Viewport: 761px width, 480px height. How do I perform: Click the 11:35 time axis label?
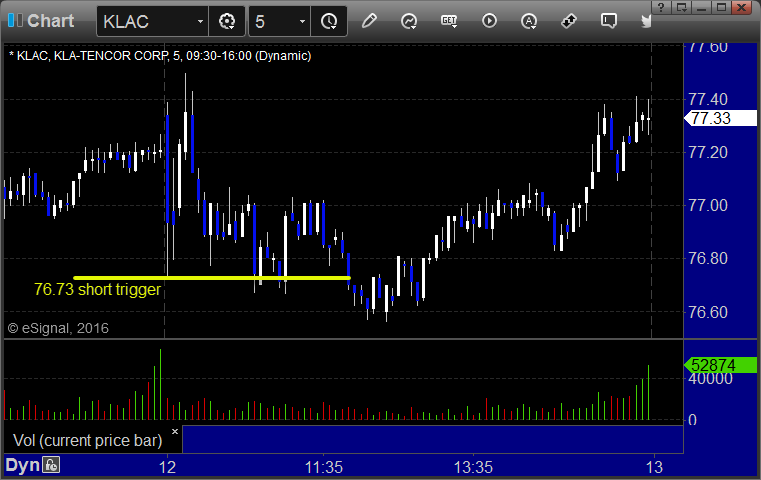(x=324, y=467)
